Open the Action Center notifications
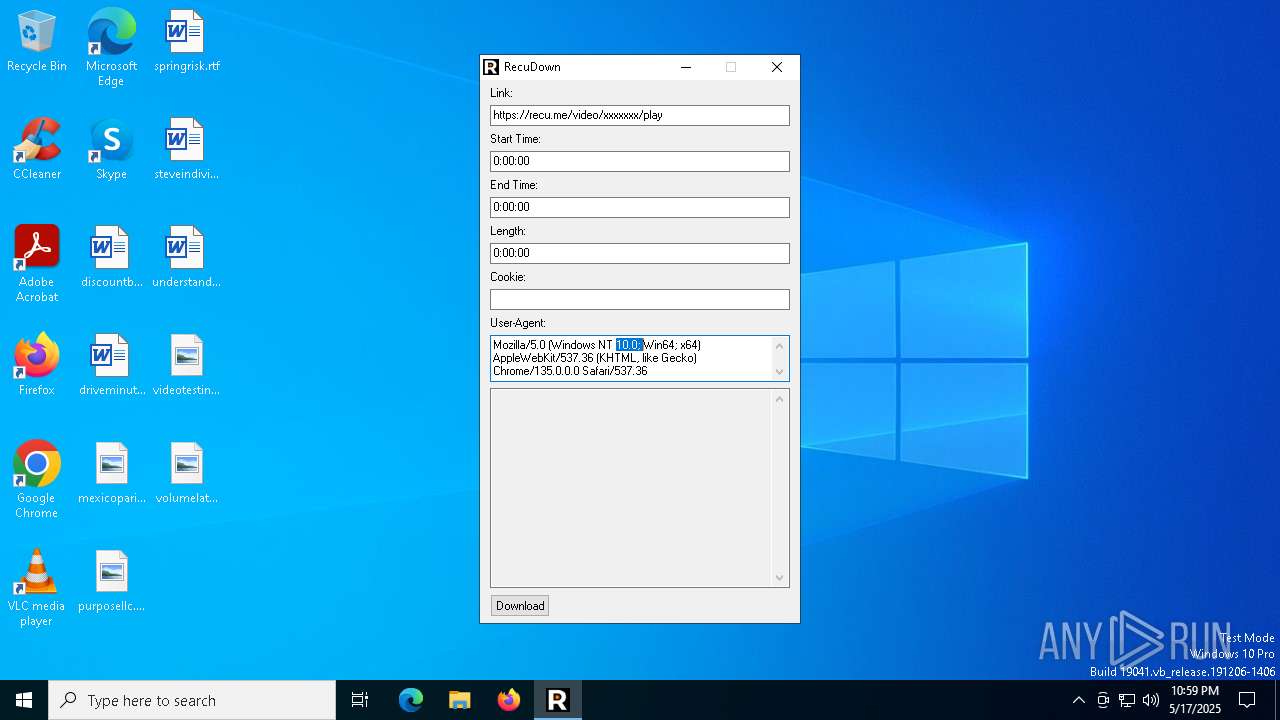 pos(1248,700)
